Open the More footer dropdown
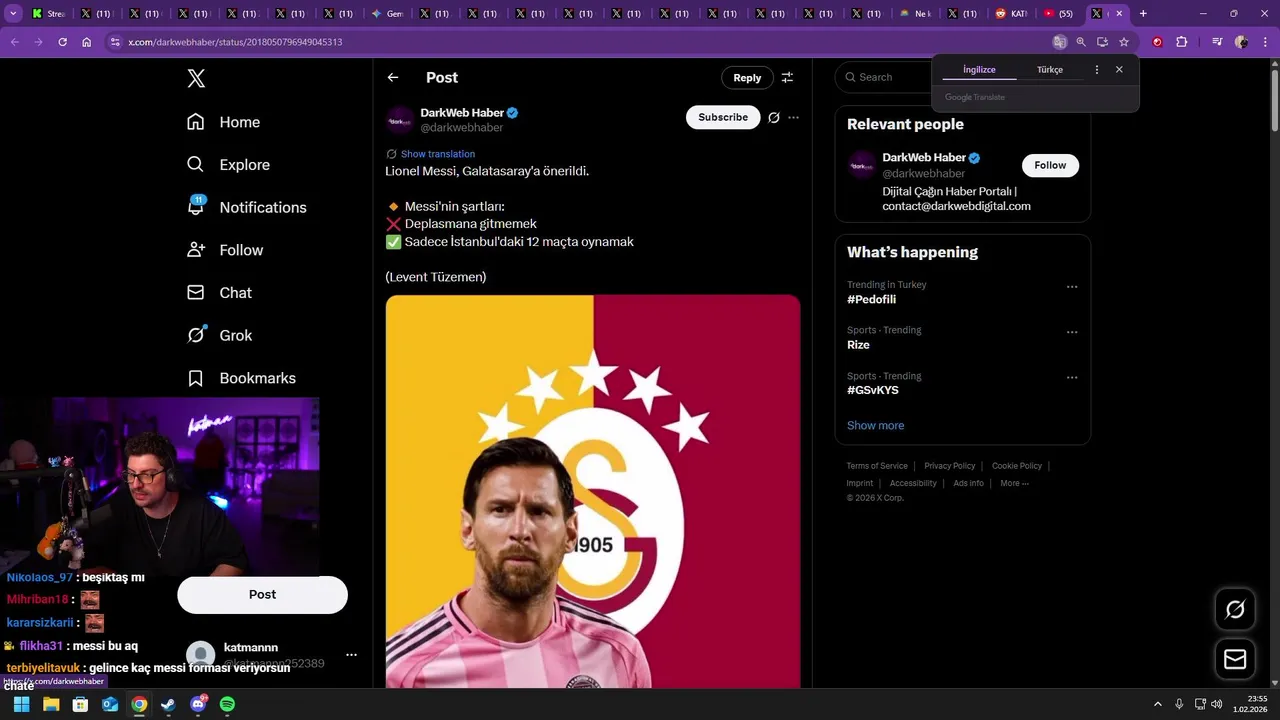The height and width of the screenshot is (720, 1280). tap(1014, 483)
